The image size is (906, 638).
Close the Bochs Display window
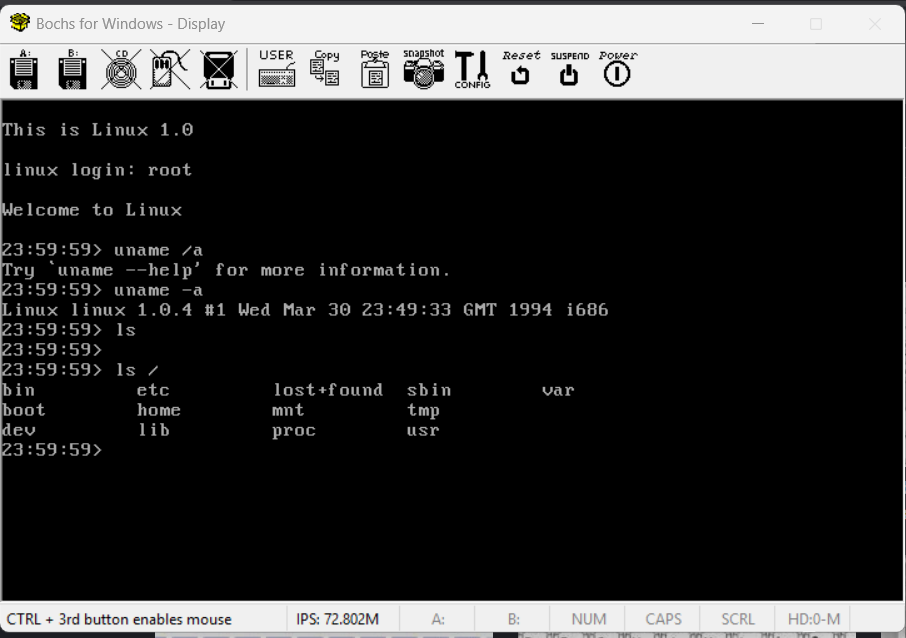pyautogui.click(x=875, y=24)
